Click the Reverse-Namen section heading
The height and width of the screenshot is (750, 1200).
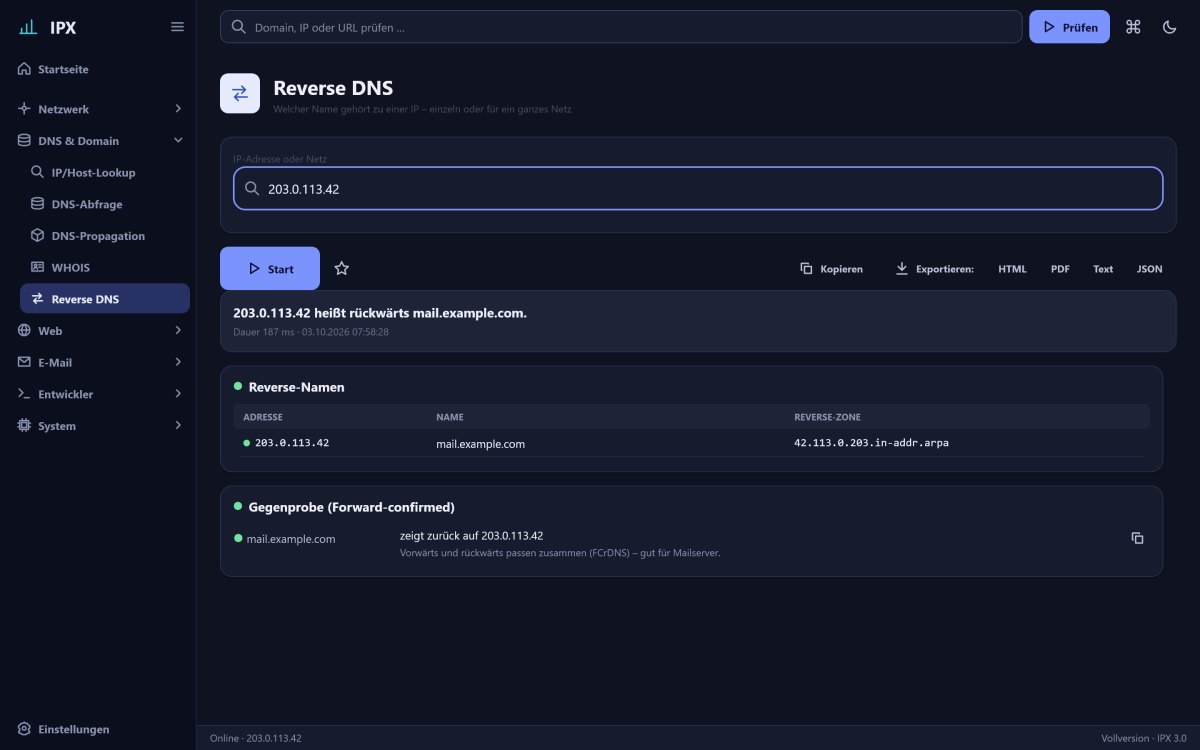click(x=296, y=387)
